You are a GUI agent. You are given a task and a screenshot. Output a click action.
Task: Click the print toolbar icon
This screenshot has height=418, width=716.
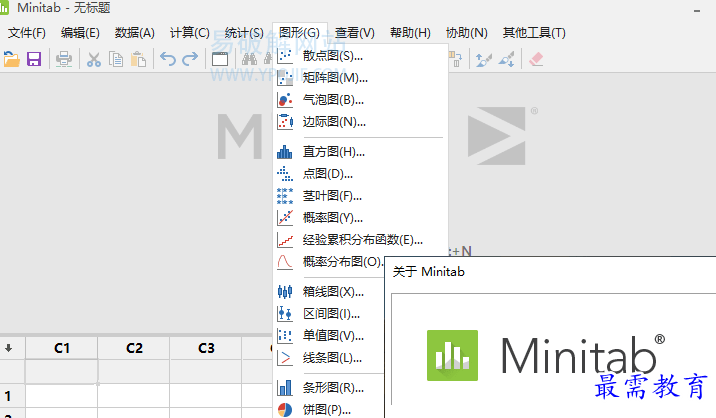64,59
